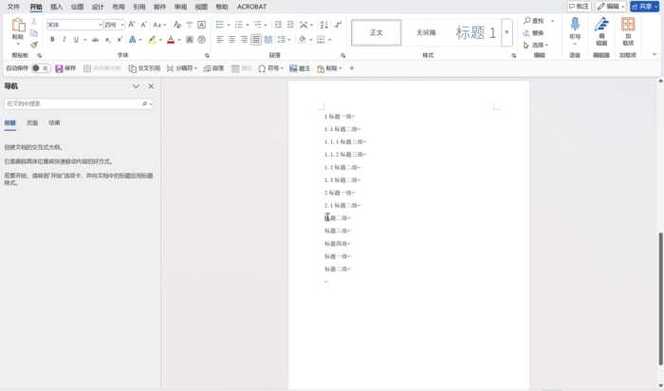Click the character border icon

point(202,25)
